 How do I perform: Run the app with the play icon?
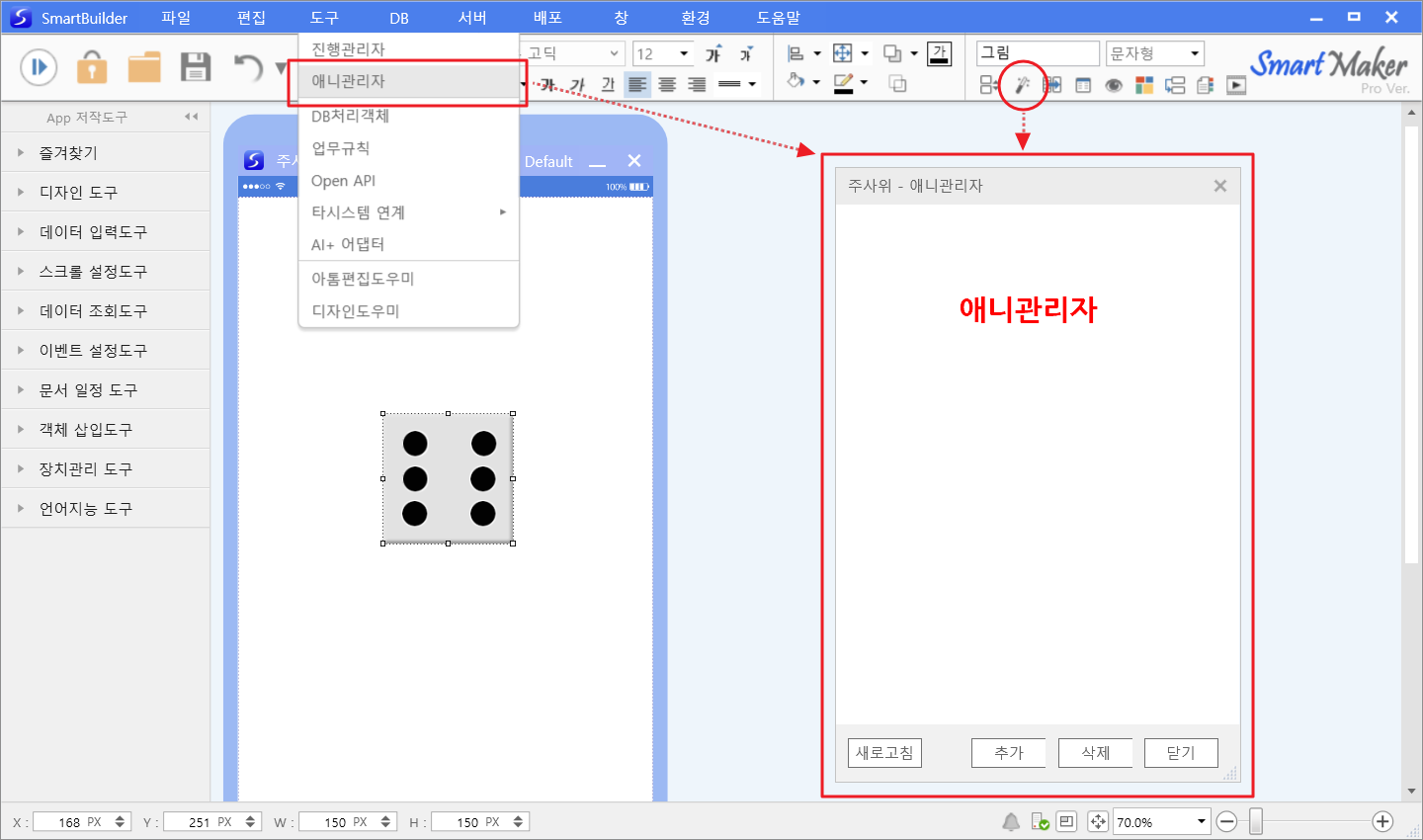(x=39, y=67)
